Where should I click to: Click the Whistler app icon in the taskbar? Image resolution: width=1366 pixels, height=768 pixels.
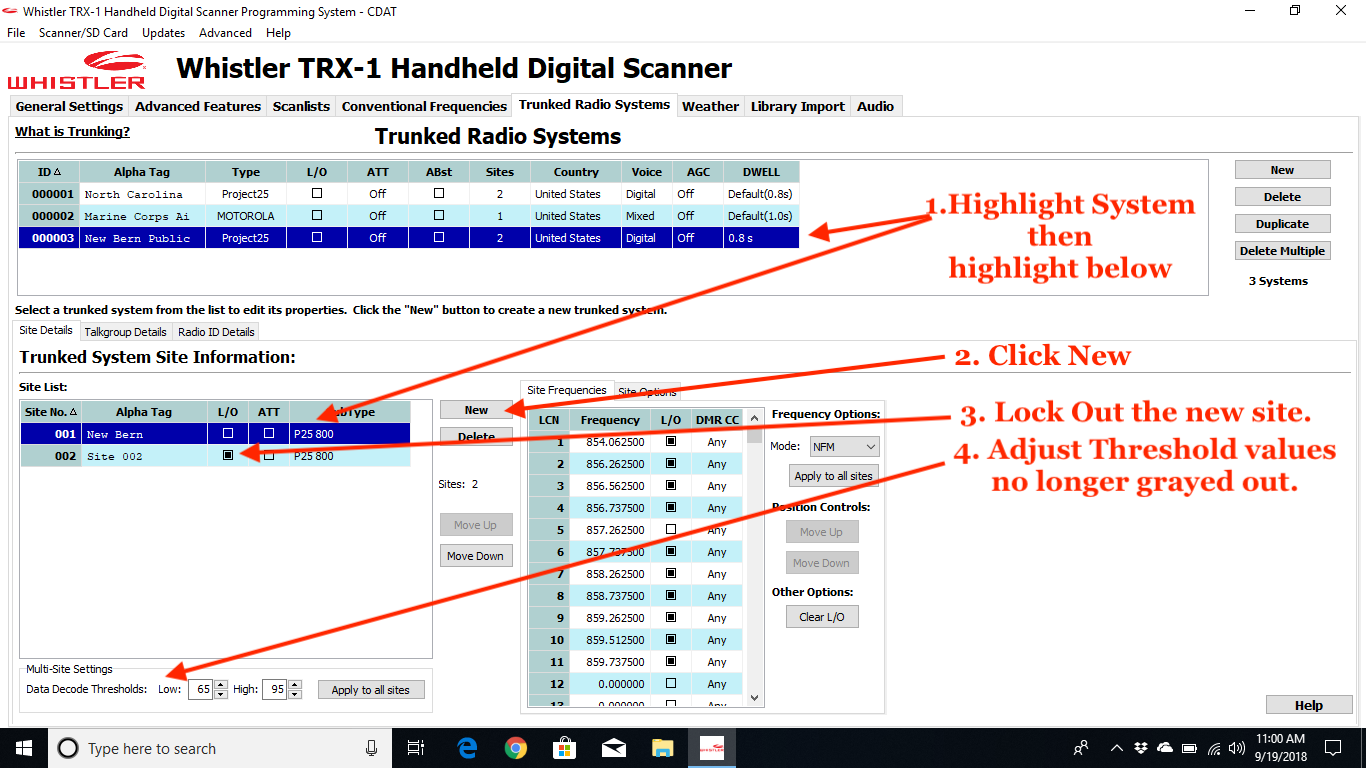(711, 748)
